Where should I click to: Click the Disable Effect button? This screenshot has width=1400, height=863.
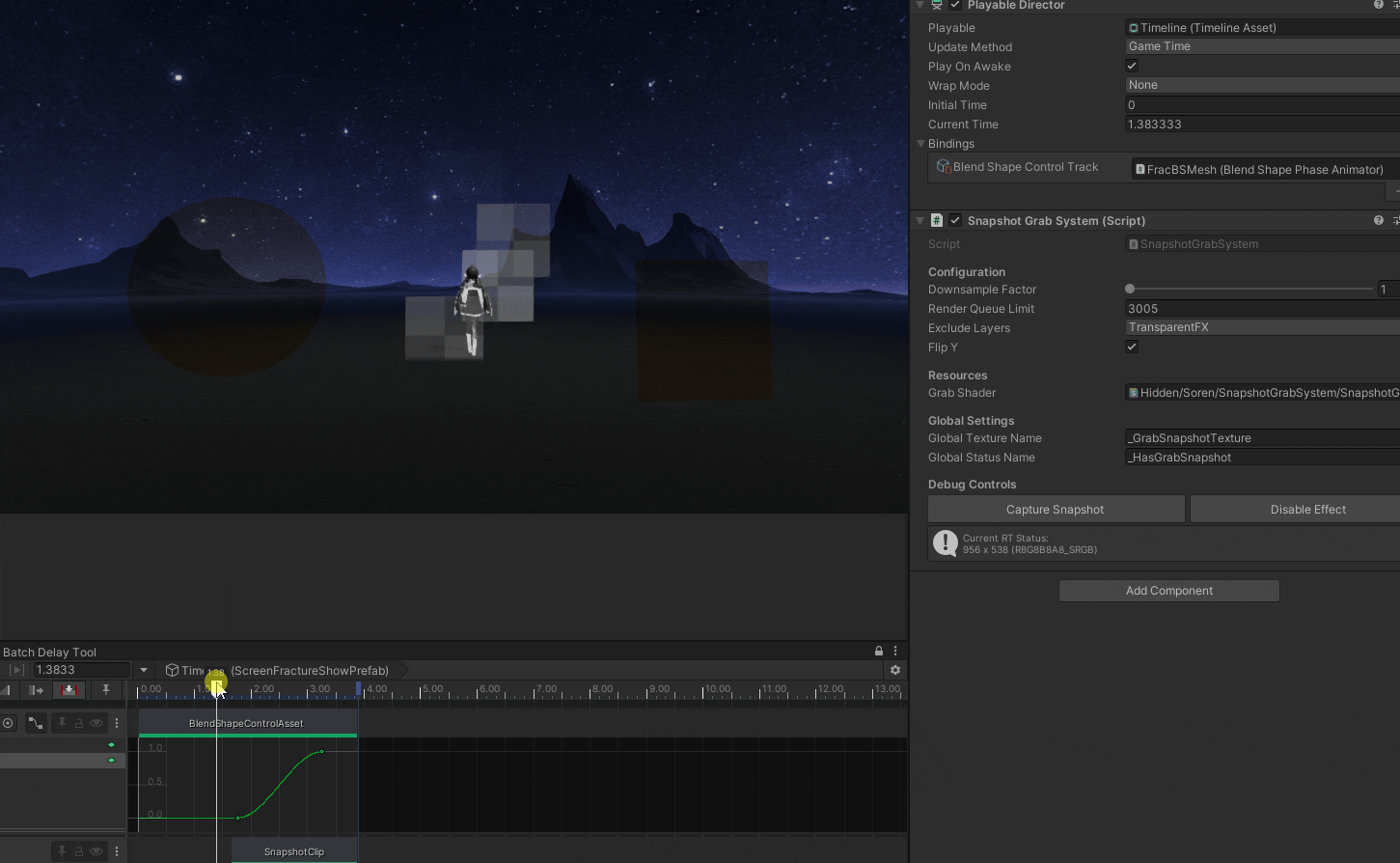pyautogui.click(x=1296, y=510)
